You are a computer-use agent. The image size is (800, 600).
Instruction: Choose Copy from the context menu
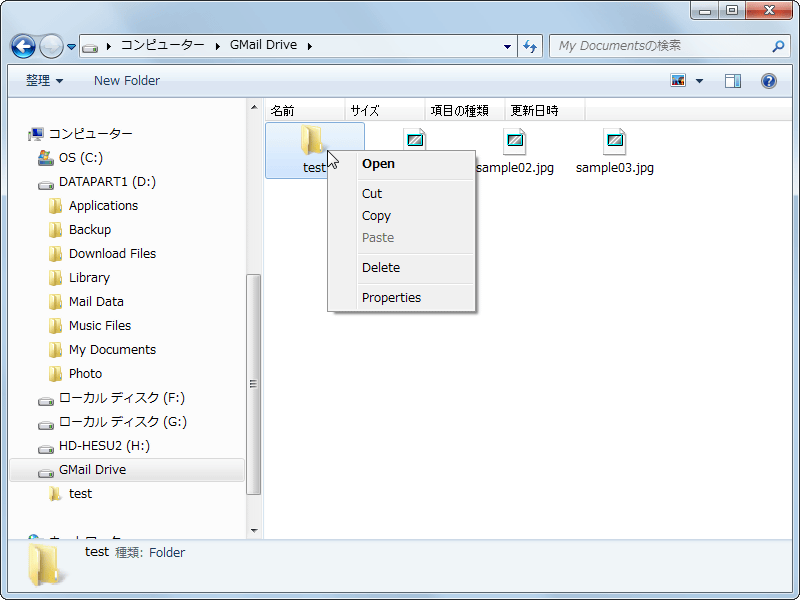[x=402, y=215]
